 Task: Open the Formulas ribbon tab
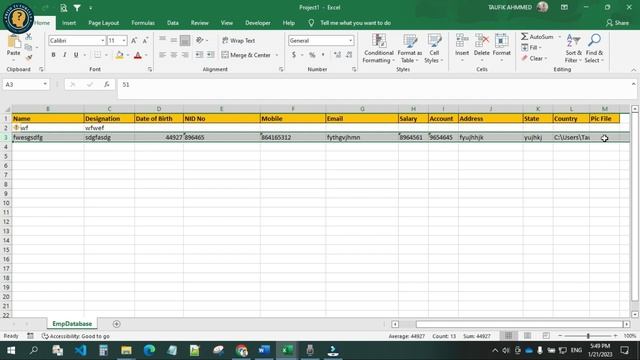pos(143,23)
